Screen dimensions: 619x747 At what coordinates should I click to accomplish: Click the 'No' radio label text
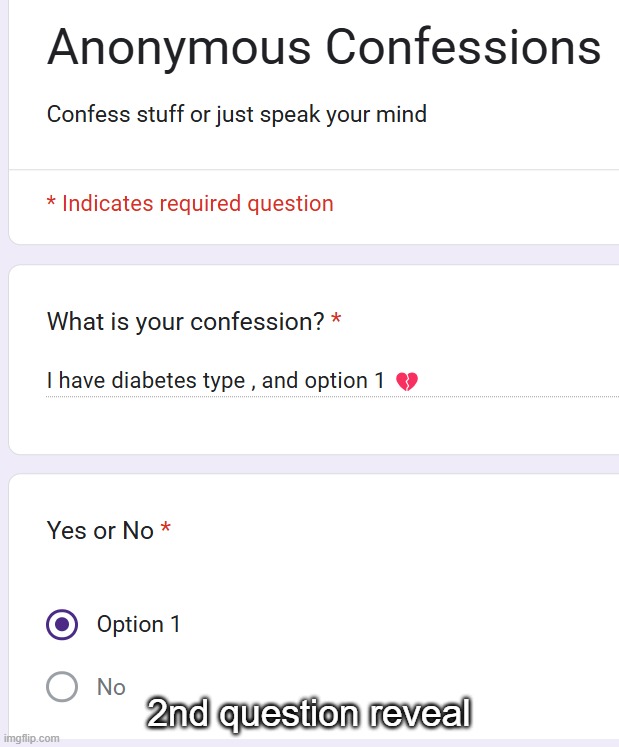pyautogui.click(x=111, y=687)
